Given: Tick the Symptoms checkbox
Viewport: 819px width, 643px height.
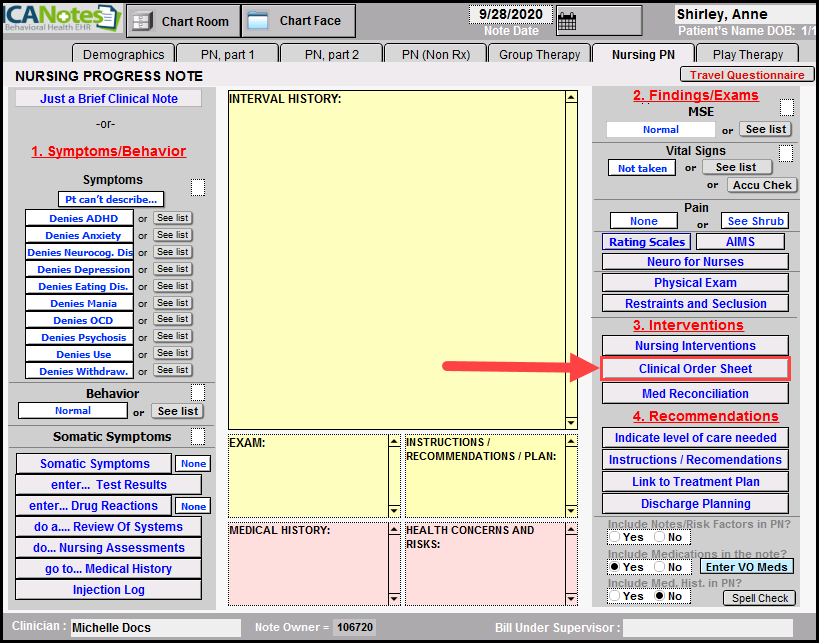Looking at the screenshot, I should tap(198, 187).
